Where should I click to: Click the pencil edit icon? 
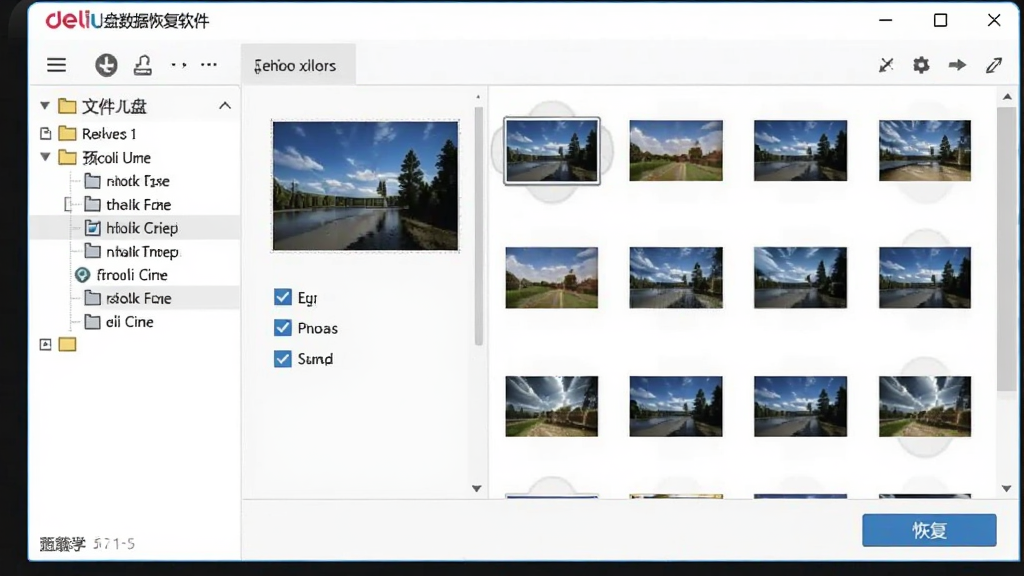coord(994,65)
